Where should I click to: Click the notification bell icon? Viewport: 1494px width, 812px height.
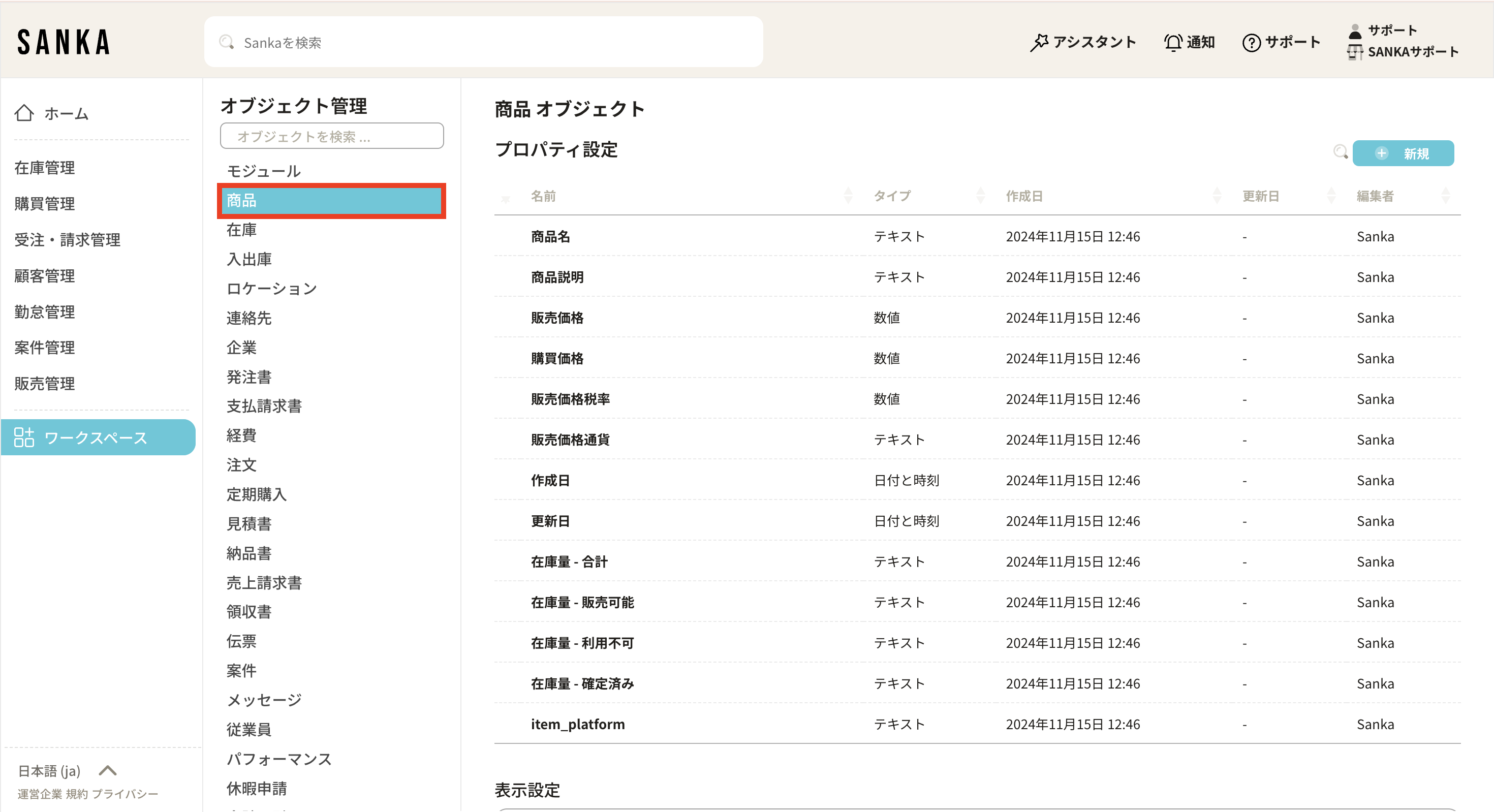pos(1173,42)
